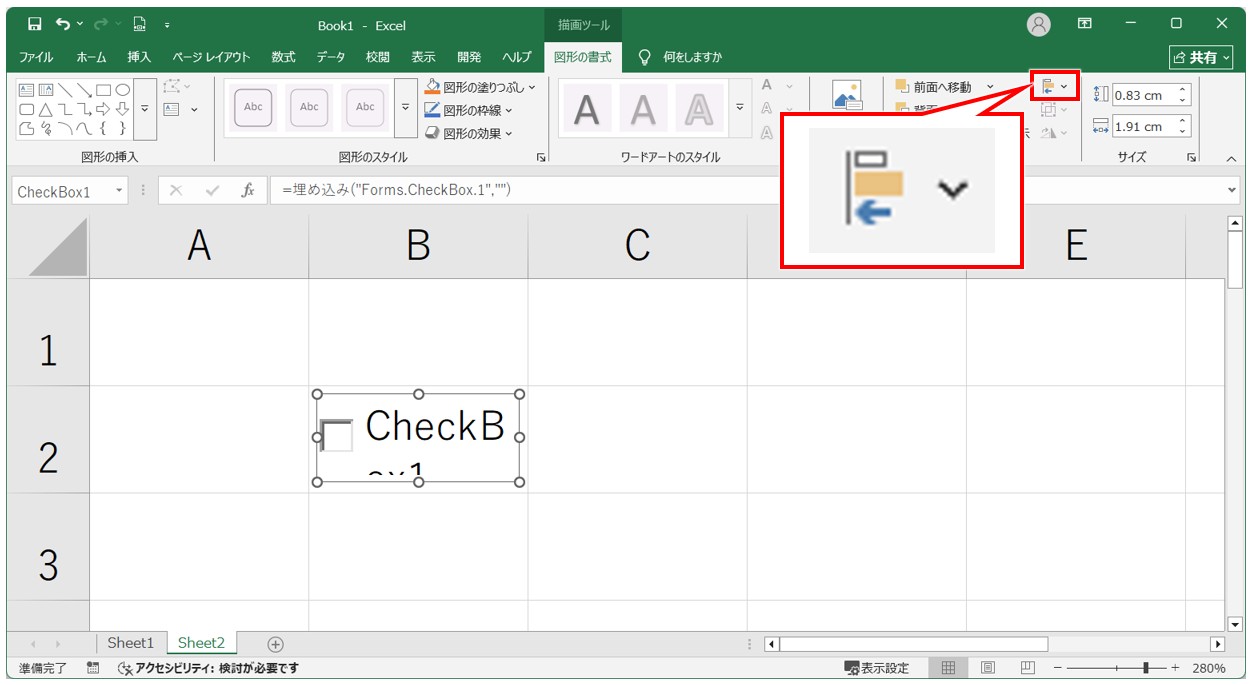Open the 校閲 tab
This screenshot has width=1253, height=685.
click(x=378, y=57)
